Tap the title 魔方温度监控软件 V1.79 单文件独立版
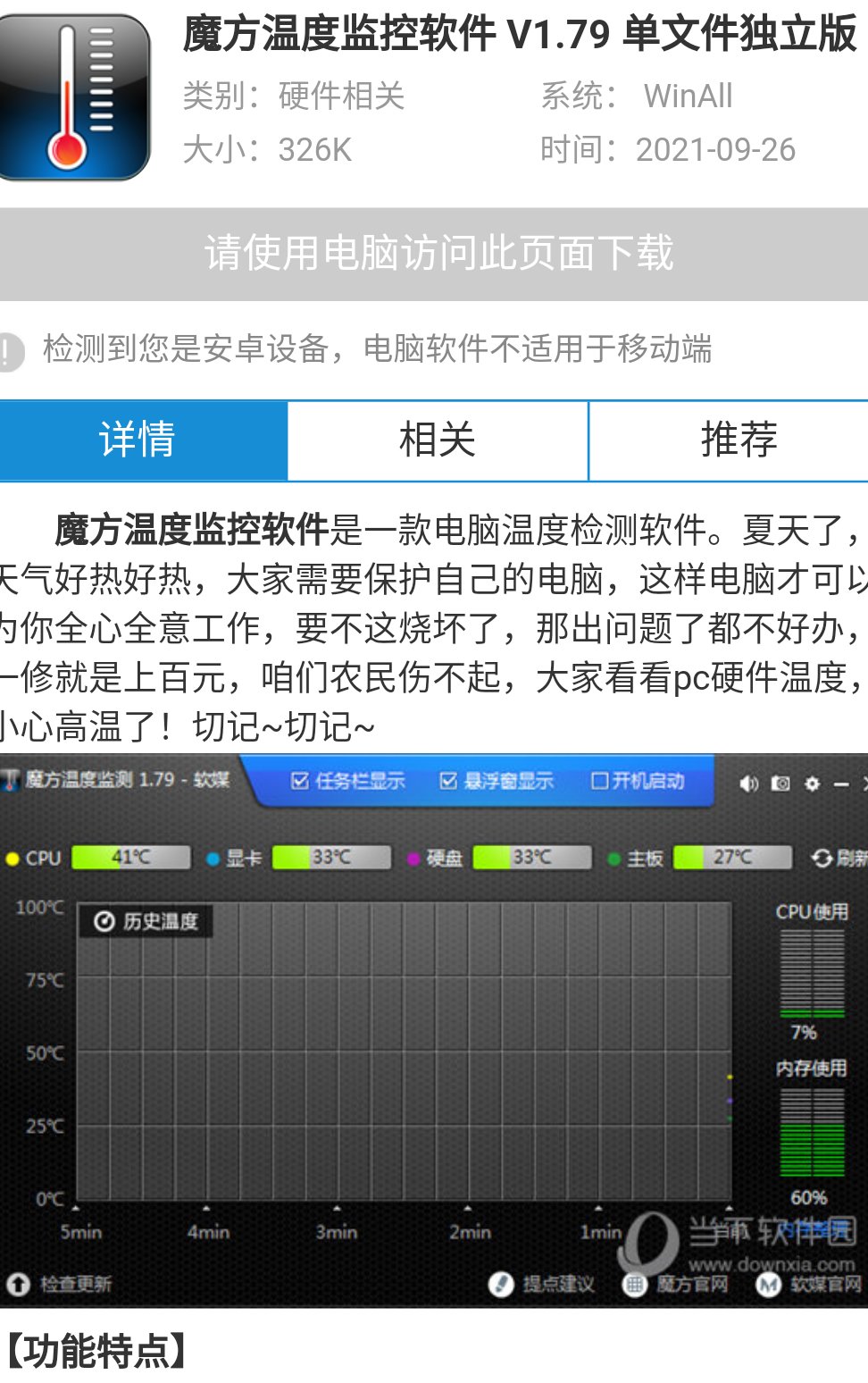 point(520,34)
